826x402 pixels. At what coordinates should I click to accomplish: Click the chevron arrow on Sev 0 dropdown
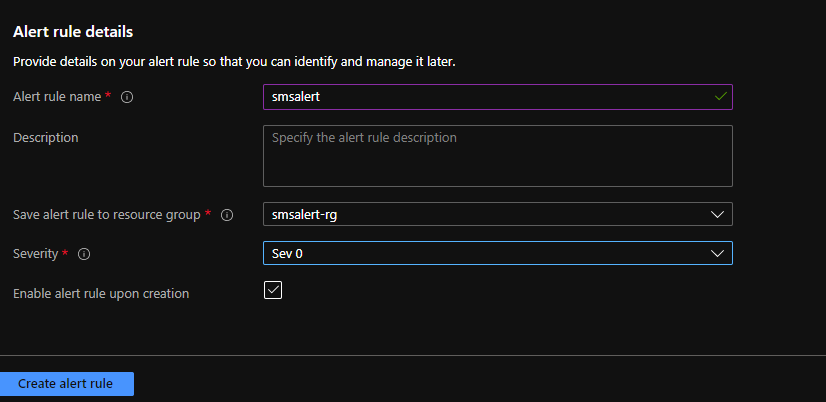[x=717, y=253]
